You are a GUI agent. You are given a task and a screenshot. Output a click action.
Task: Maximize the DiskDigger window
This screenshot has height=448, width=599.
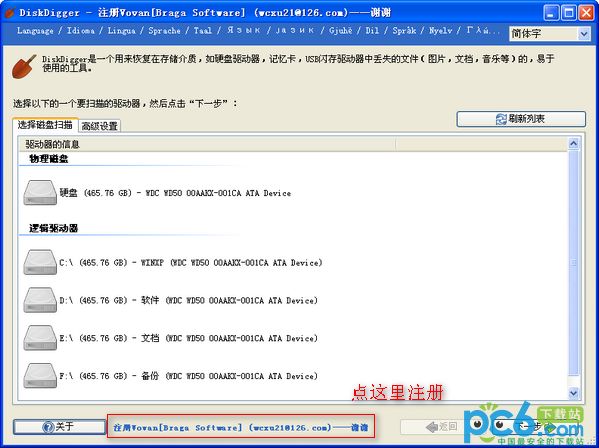[x=568, y=13]
